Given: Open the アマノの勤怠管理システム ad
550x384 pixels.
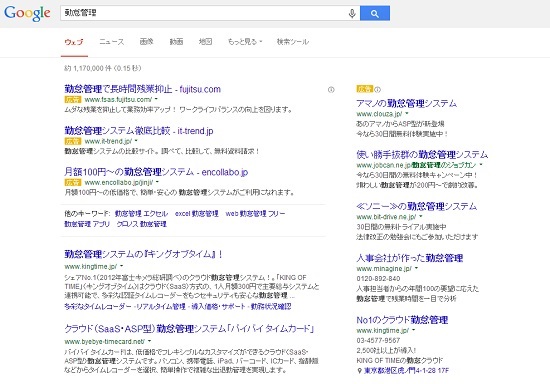Looking at the screenshot, I should (x=407, y=103).
